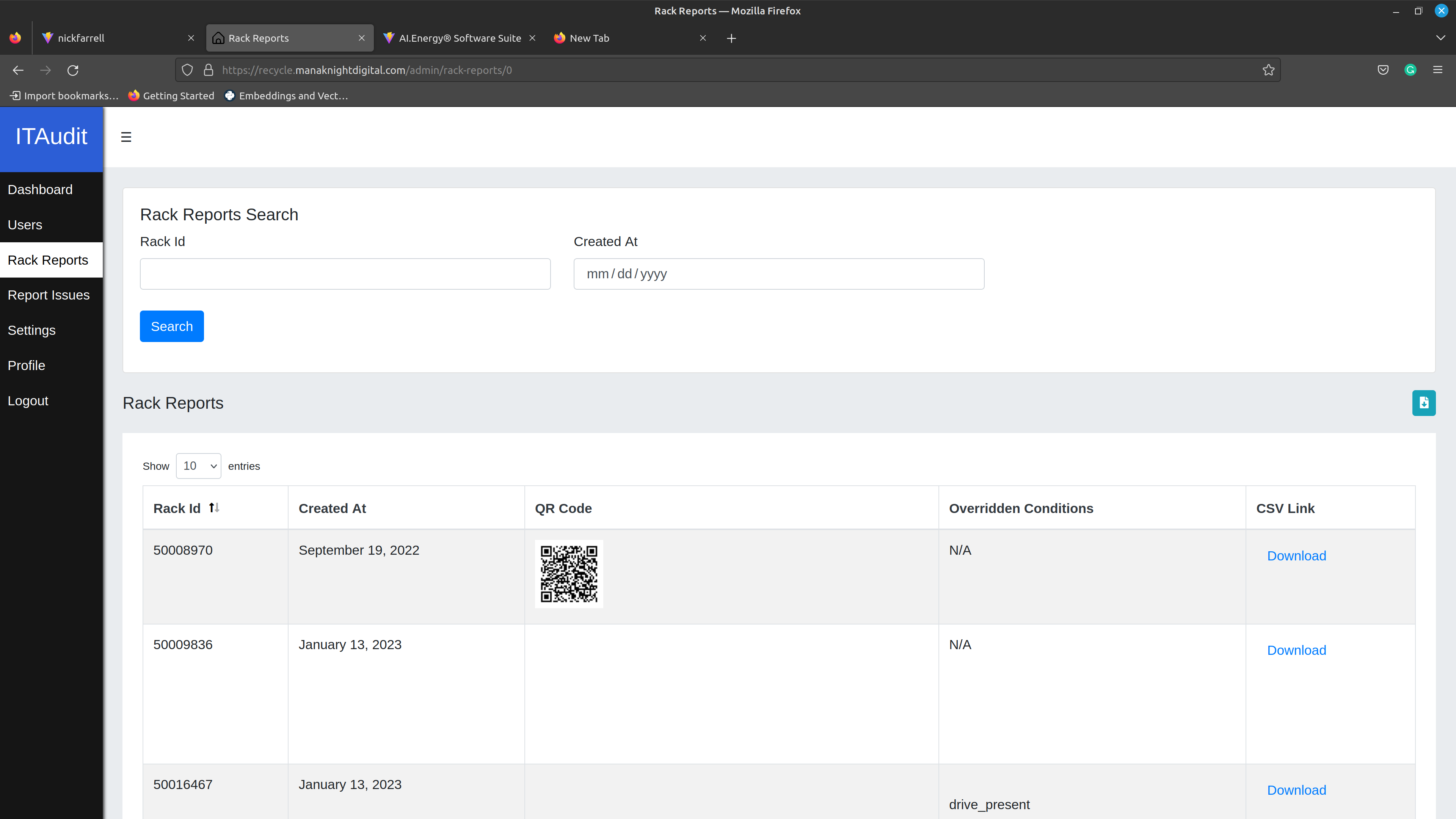This screenshot has width=1456, height=819.
Task: Open Firefox application menu icon
Action: tap(1437, 70)
